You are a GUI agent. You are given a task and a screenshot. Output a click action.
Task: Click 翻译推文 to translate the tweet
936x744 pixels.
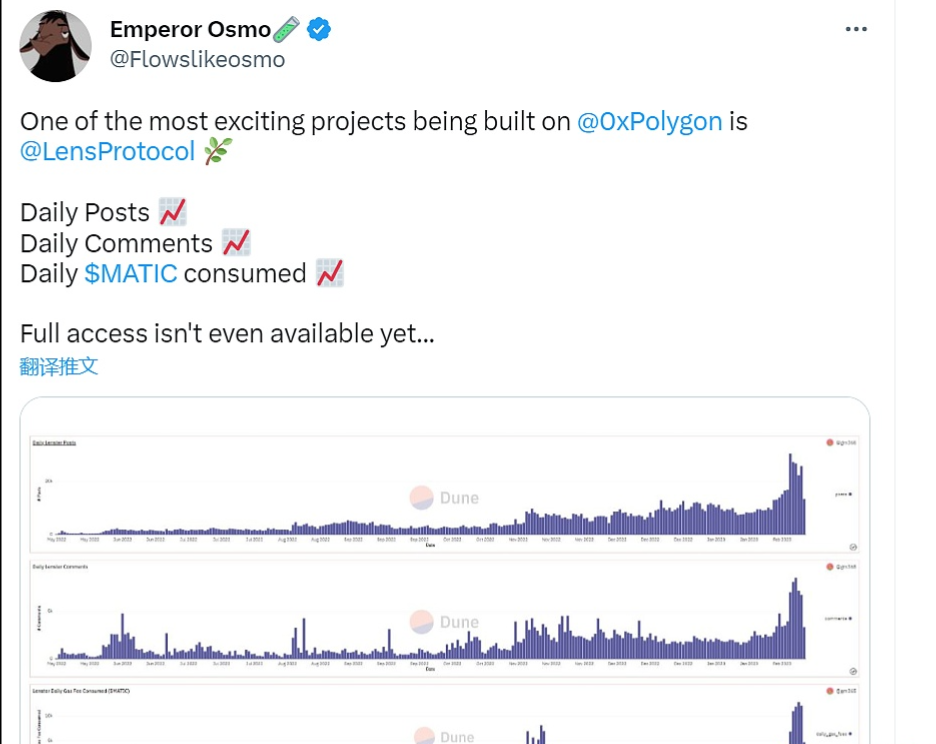[x=59, y=366]
